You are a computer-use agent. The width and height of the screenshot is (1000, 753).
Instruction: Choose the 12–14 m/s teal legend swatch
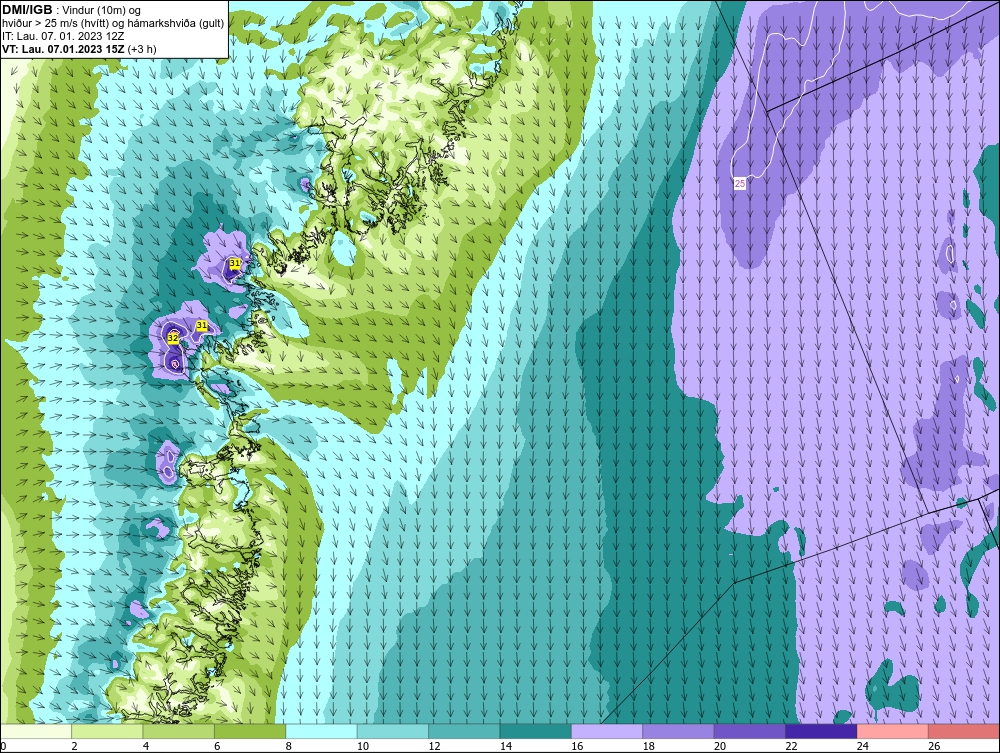click(464, 731)
